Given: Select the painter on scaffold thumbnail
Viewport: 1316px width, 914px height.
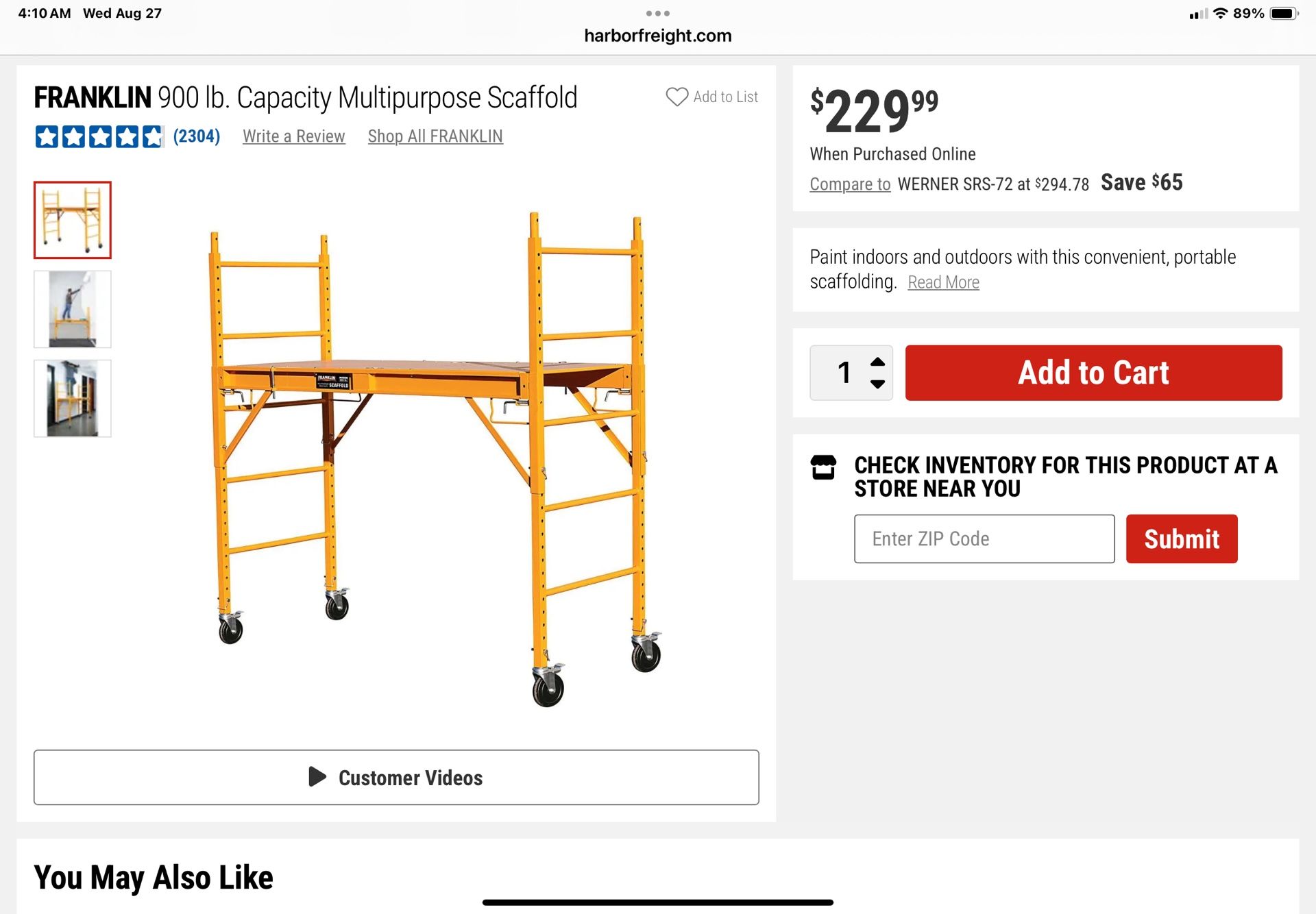Looking at the screenshot, I should click(x=73, y=309).
